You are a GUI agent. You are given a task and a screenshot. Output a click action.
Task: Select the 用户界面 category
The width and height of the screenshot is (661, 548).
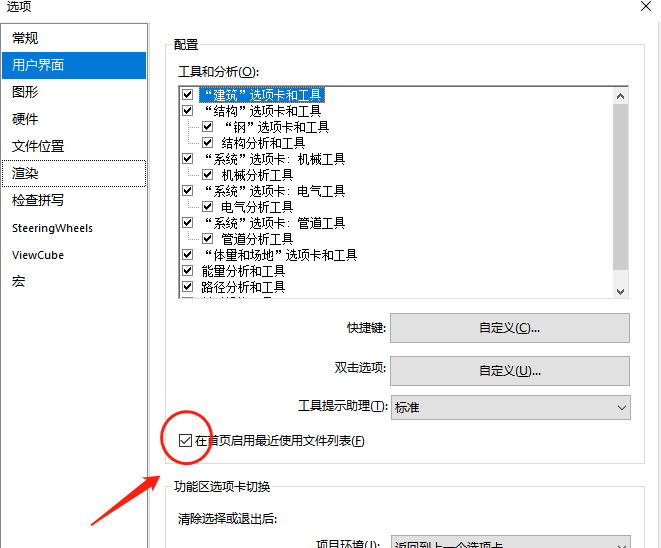(74, 65)
